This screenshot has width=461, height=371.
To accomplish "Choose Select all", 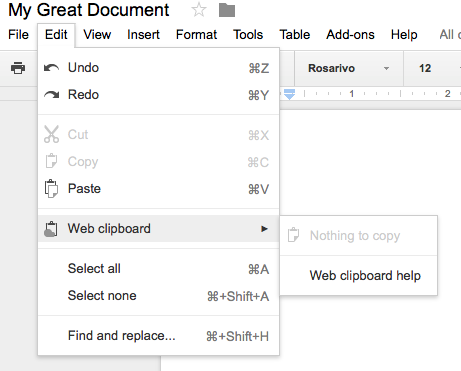I will click(x=159, y=269).
